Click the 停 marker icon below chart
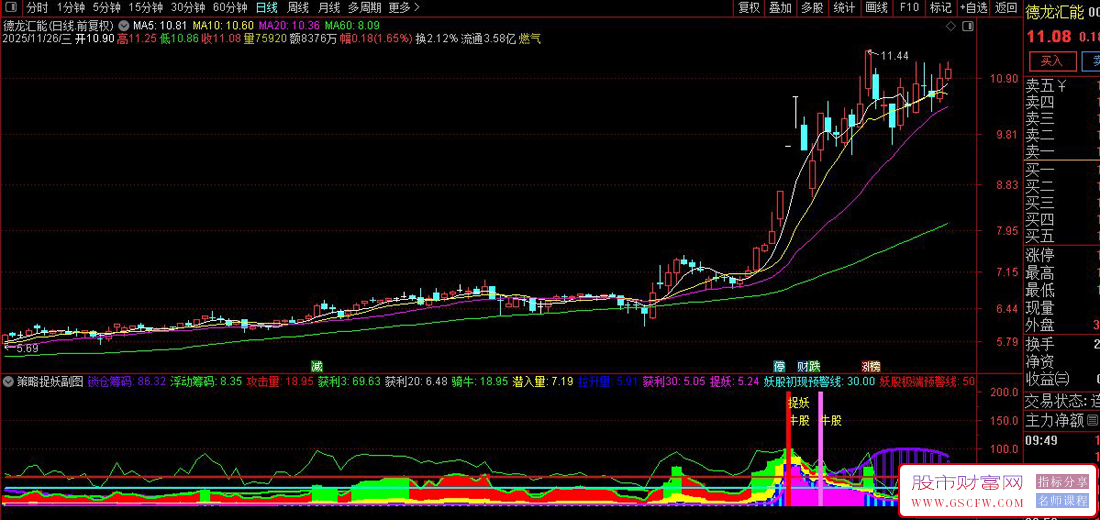The height and width of the screenshot is (520, 1100). point(779,366)
